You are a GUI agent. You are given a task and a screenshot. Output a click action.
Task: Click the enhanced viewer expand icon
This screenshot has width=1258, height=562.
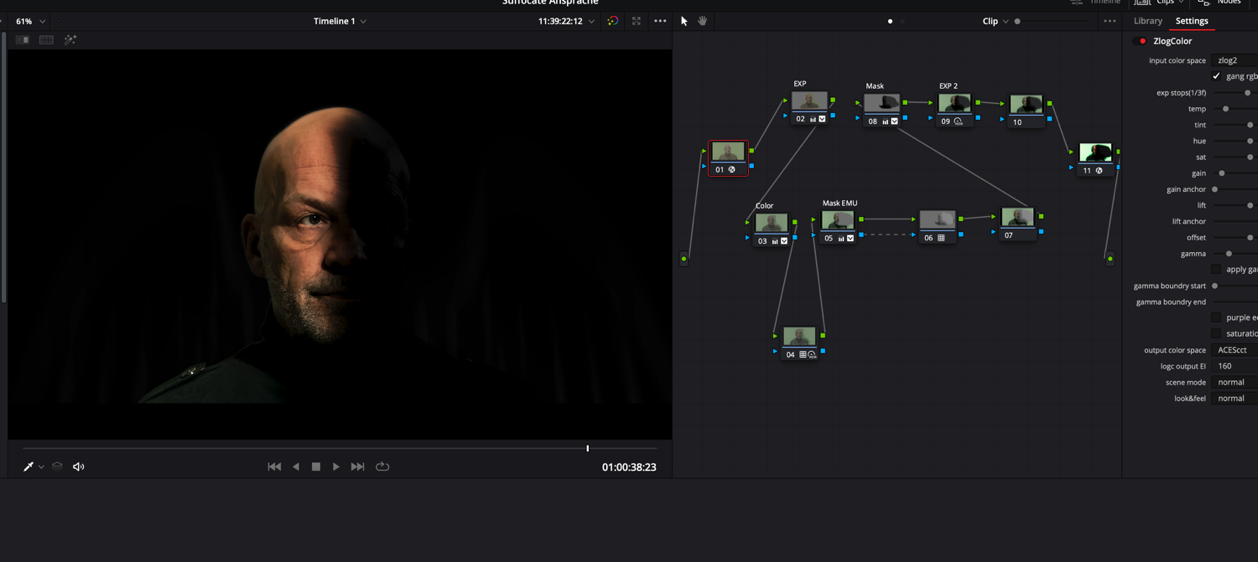point(636,21)
